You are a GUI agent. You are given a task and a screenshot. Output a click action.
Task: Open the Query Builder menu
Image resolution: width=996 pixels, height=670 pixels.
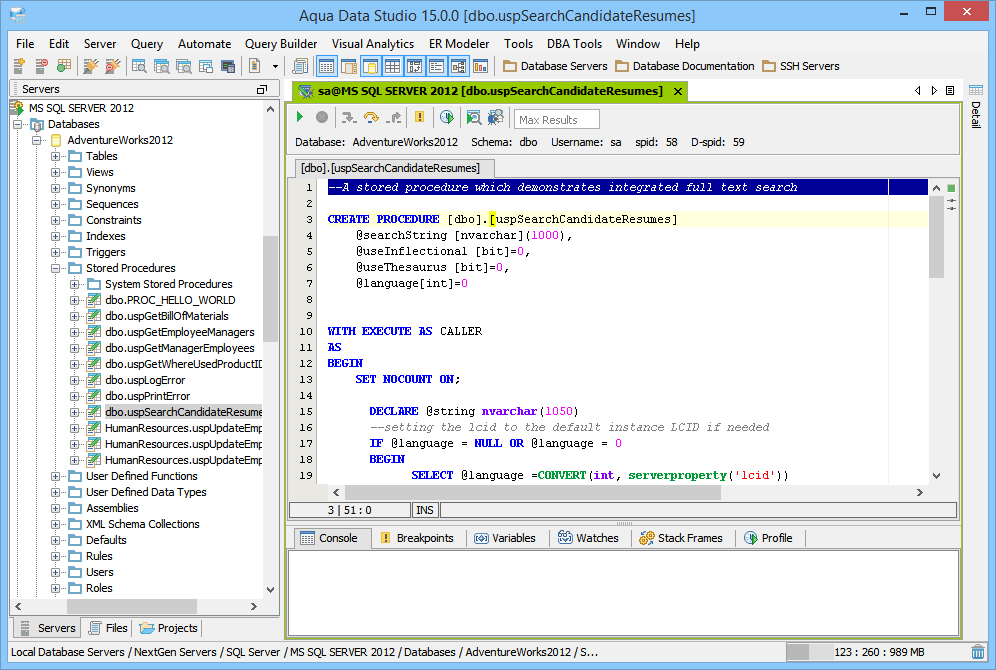(281, 44)
